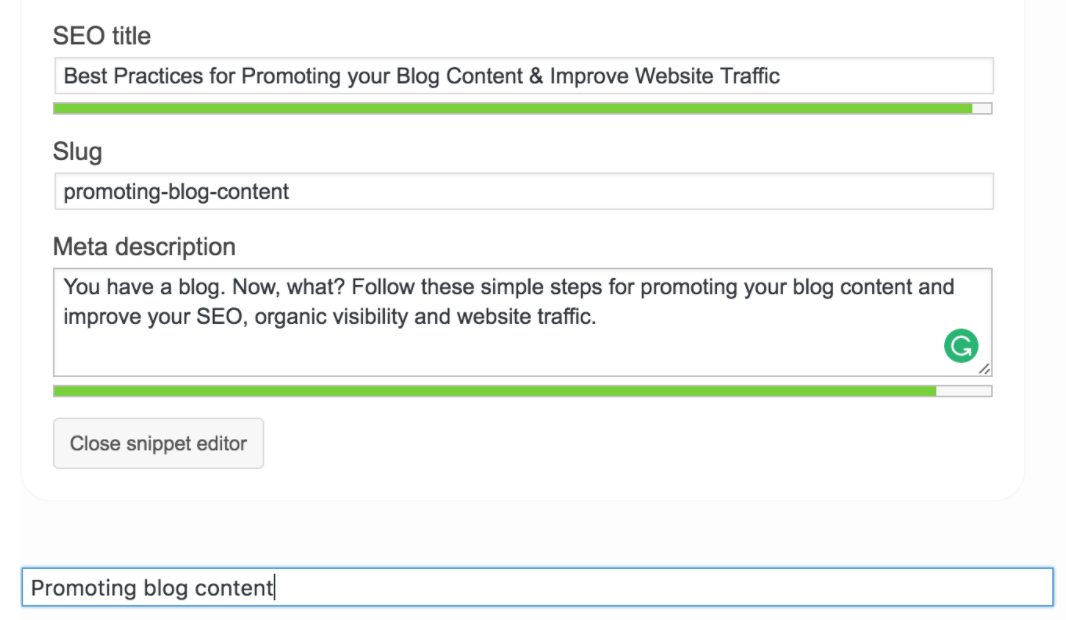Click the green Grammarly icon

tap(961, 346)
